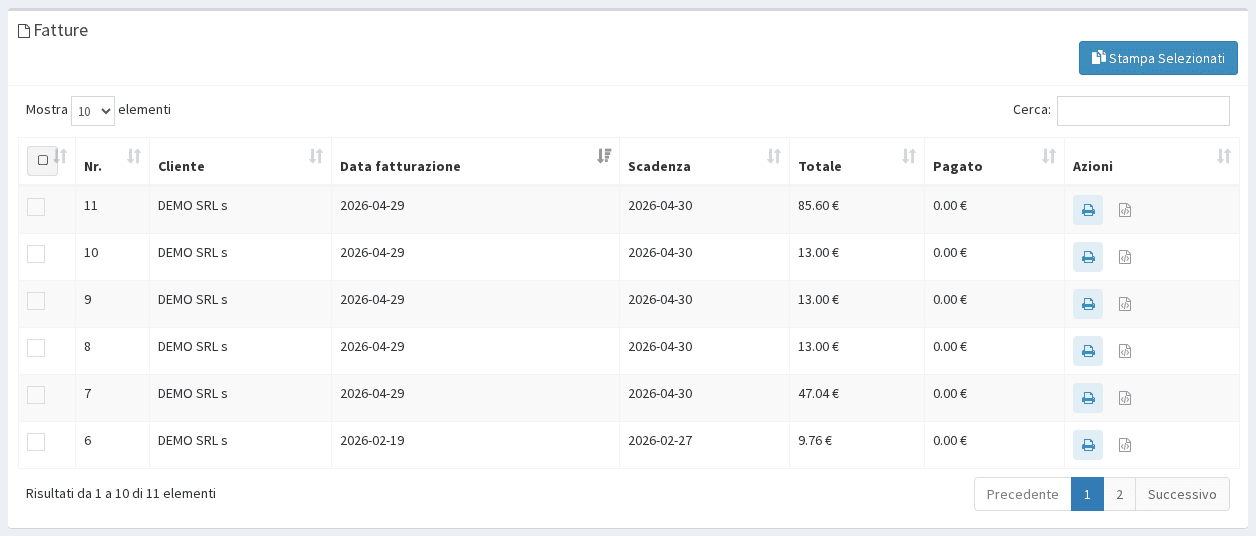Check the box for invoice 7
Image resolution: width=1256 pixels, height=536 pixels.
click(36, 395)
